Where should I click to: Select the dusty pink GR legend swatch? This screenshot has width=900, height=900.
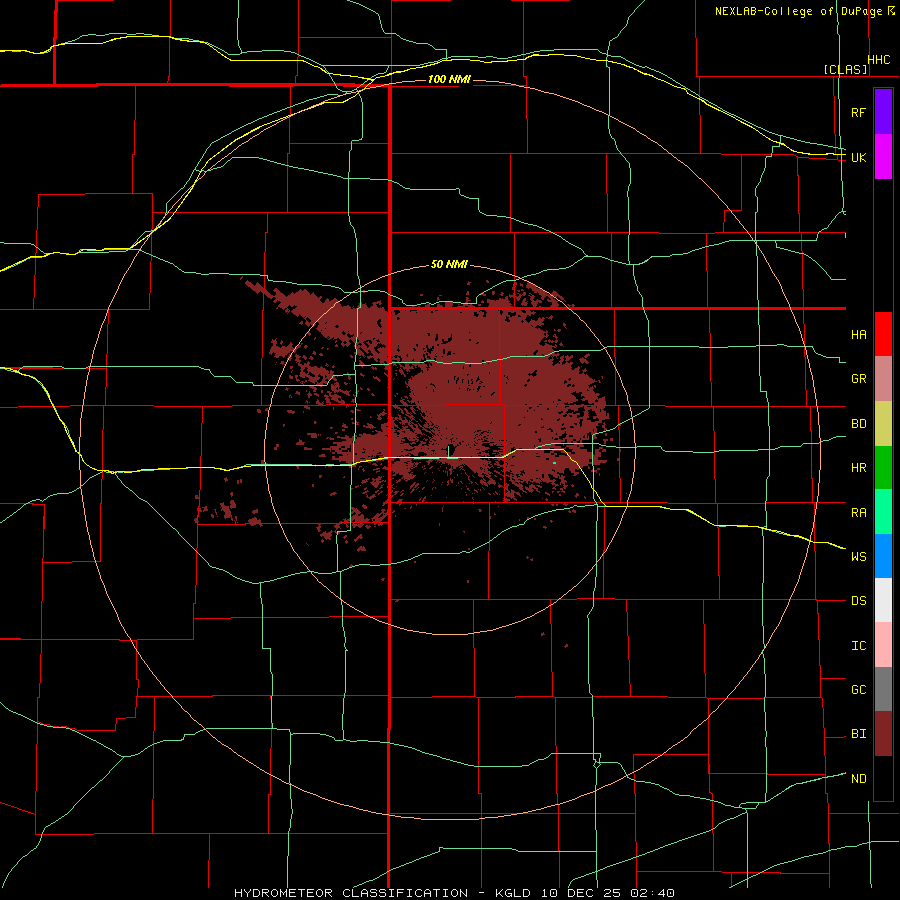883,379
